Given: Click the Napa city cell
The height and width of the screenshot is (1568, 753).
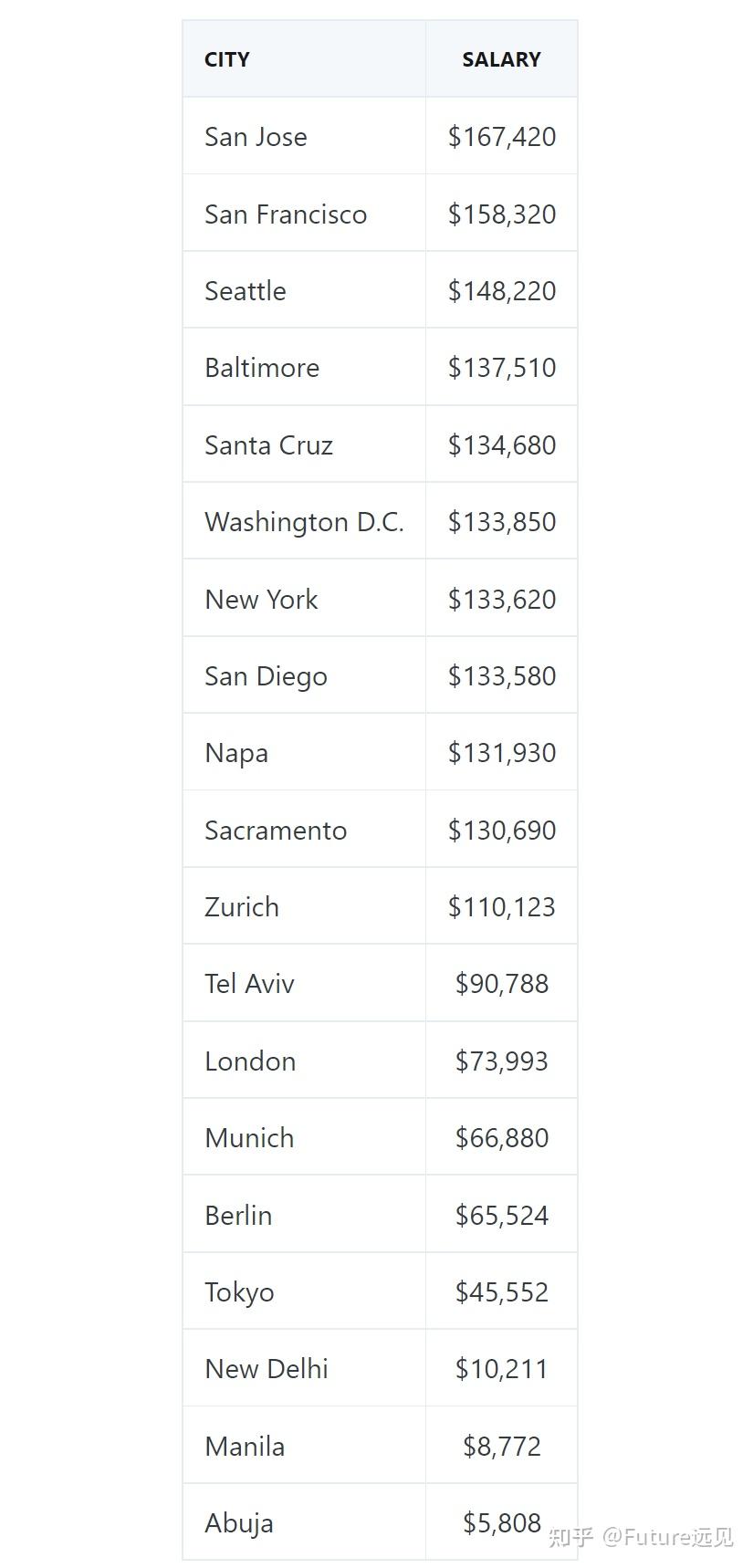Looking at the screenshot, I should click(236, 753).
